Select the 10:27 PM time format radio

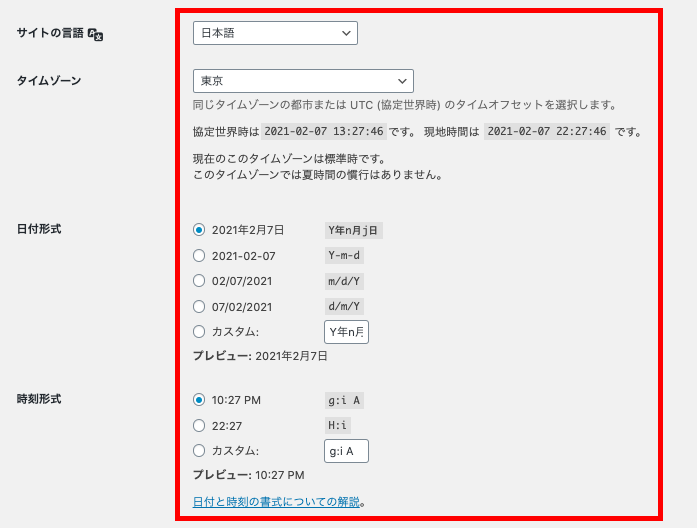pos(199,400)
